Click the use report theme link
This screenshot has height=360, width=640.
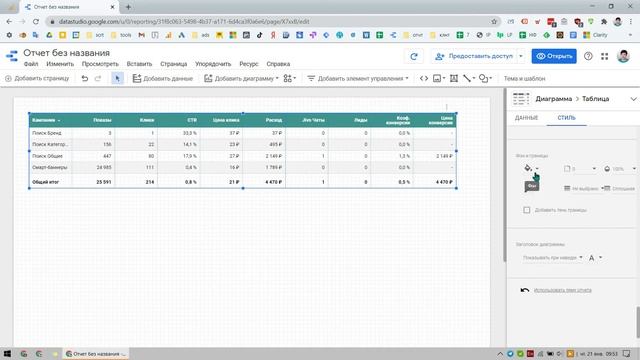pyautogui.click(x=562, y=290)
